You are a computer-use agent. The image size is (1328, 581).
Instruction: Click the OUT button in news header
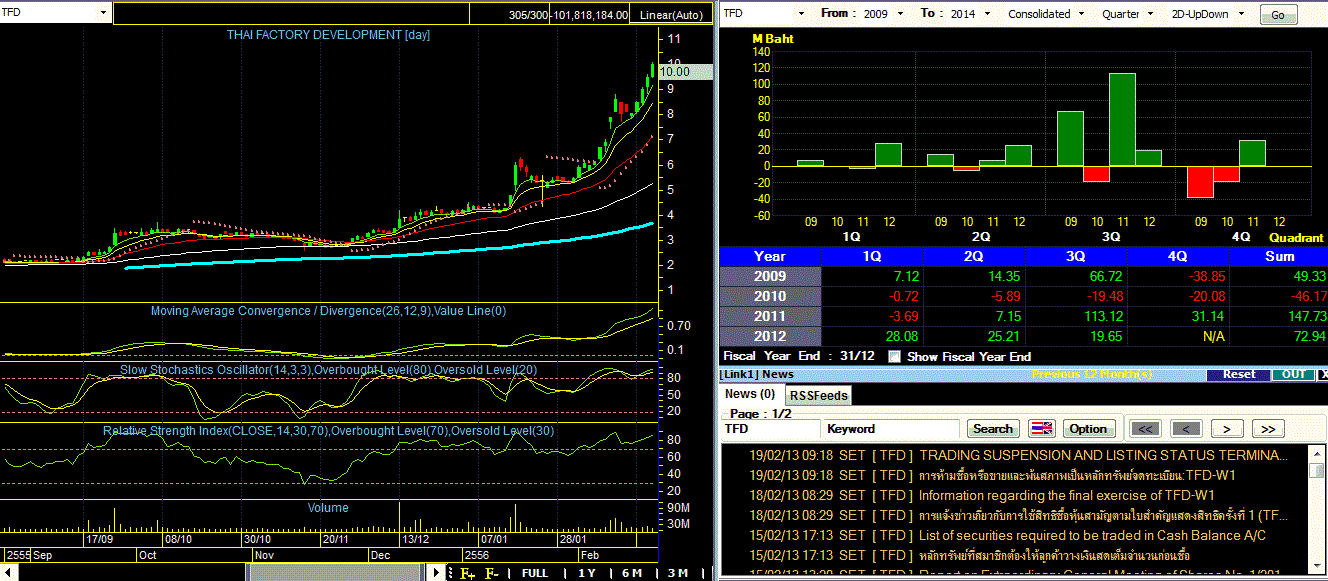(x=1291, y=374)
